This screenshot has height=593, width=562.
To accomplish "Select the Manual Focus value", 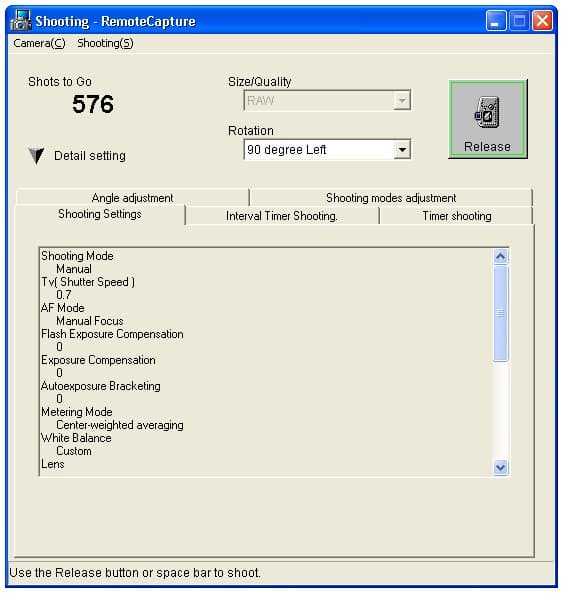I will (x=90, y=321).
